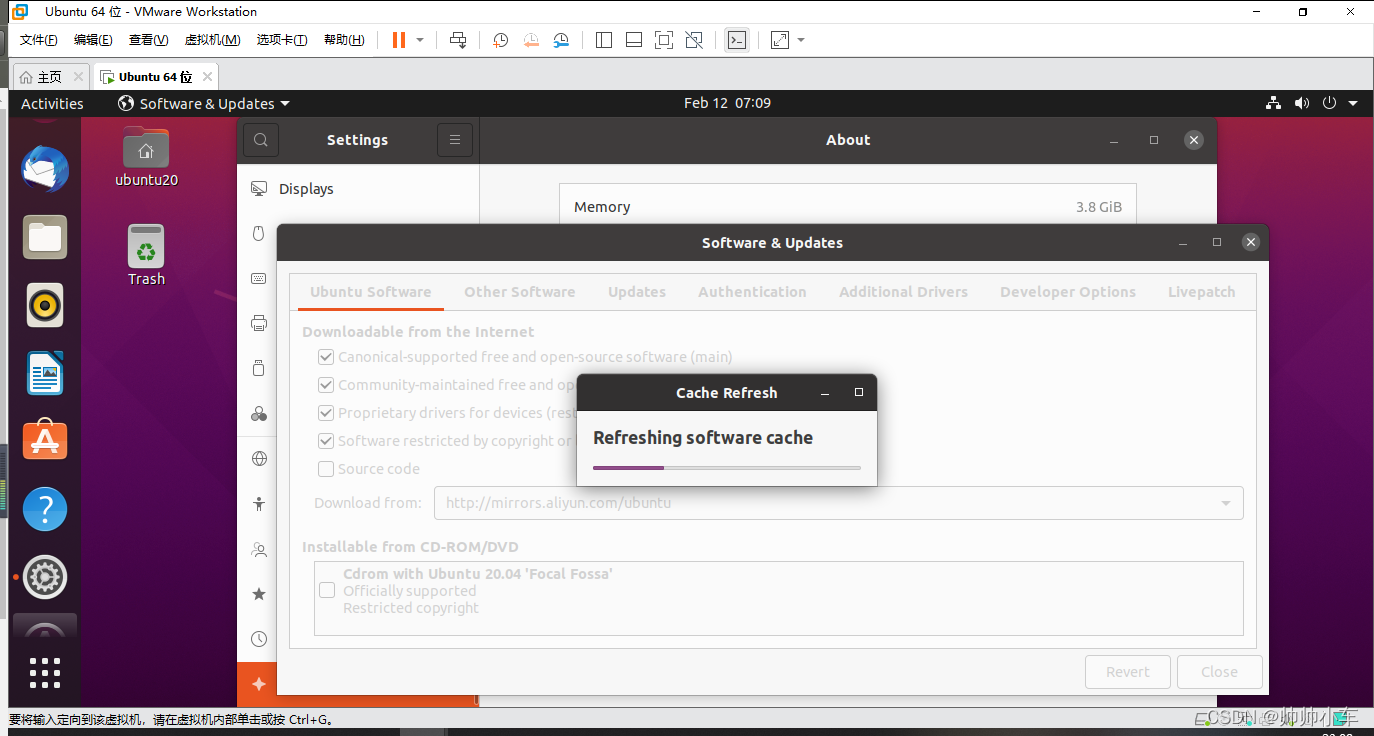Expand the system menu arrow in top bar

[x=1353, y=103]
